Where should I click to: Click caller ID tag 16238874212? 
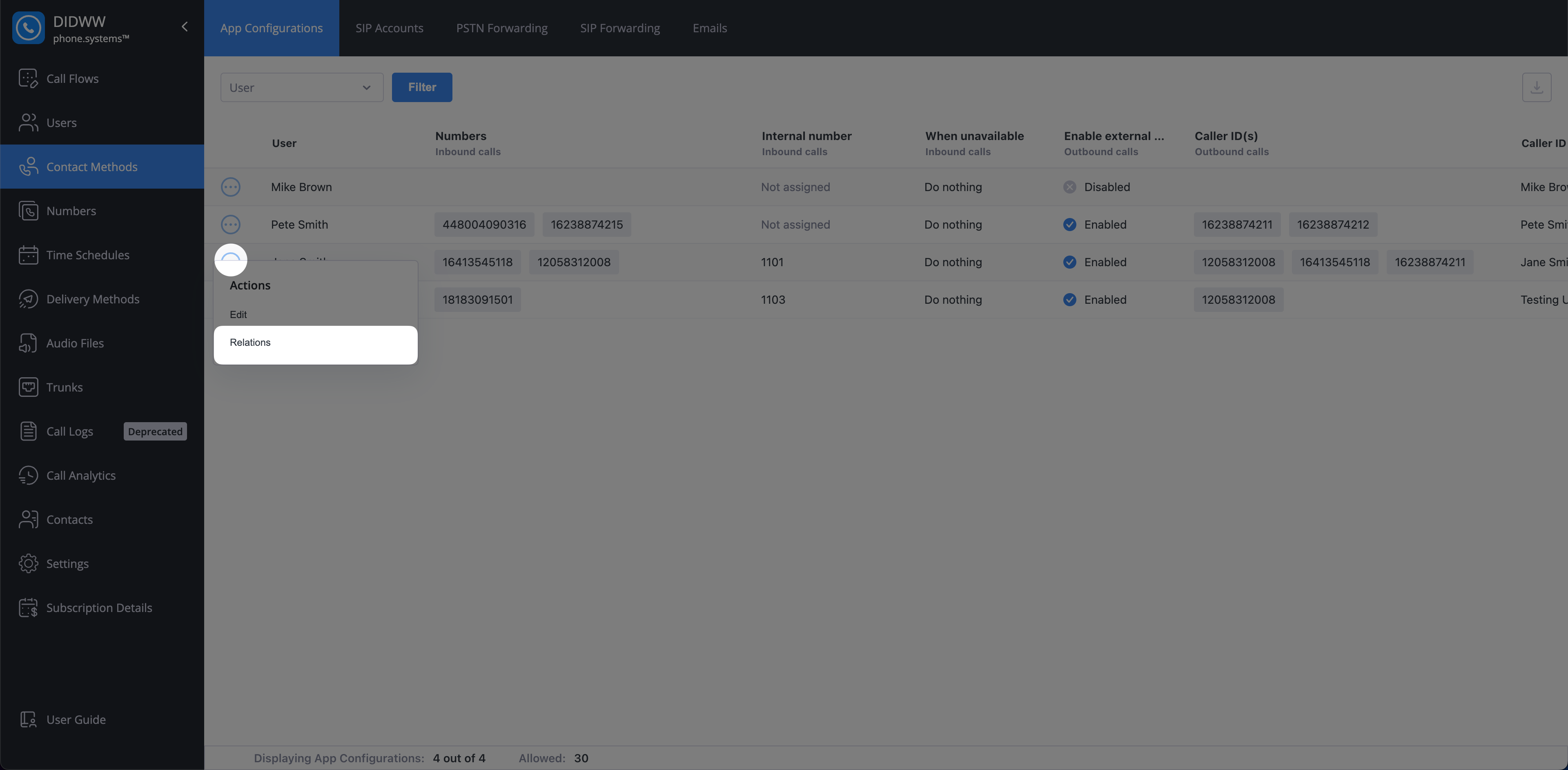pos(1333,225)
